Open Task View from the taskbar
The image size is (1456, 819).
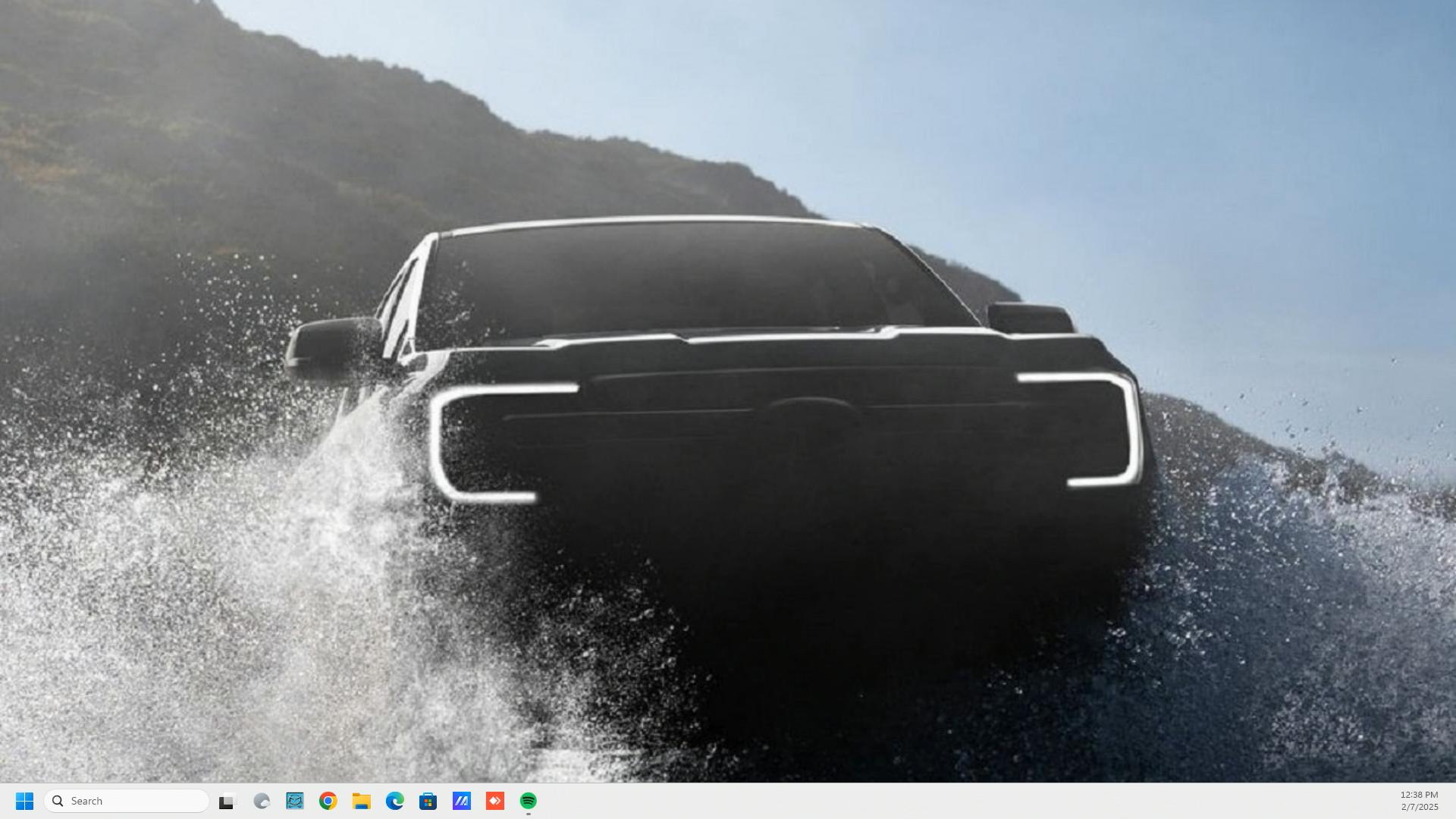(x=227, y=801)
